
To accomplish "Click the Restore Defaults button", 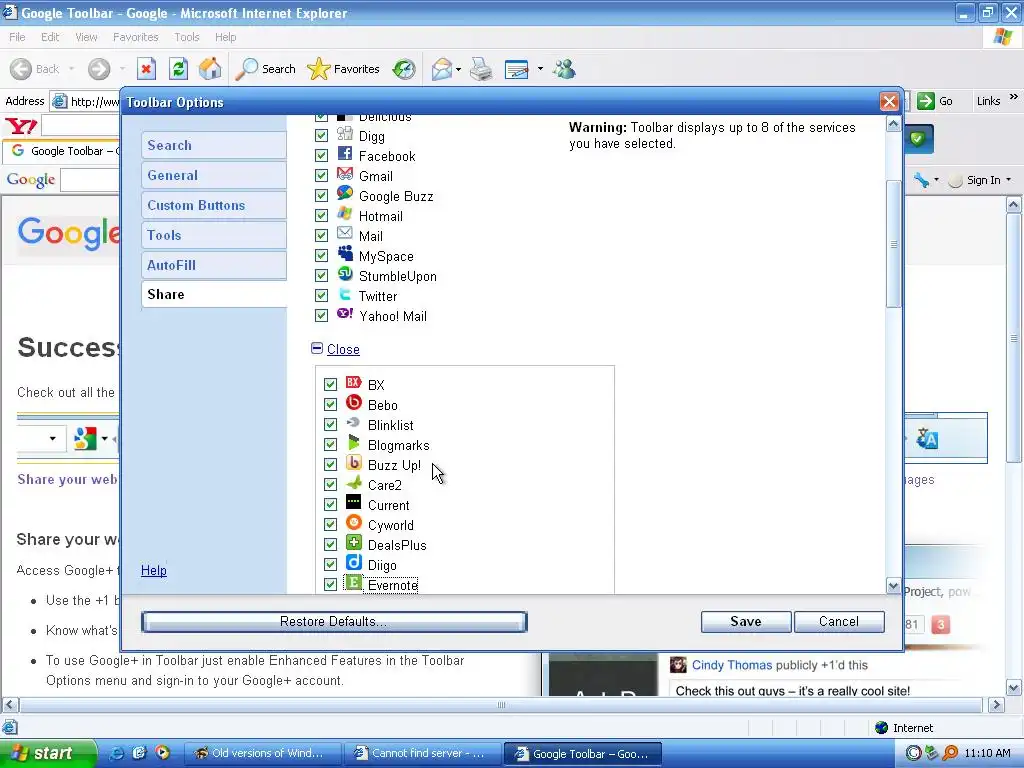I will click(334, 622).
